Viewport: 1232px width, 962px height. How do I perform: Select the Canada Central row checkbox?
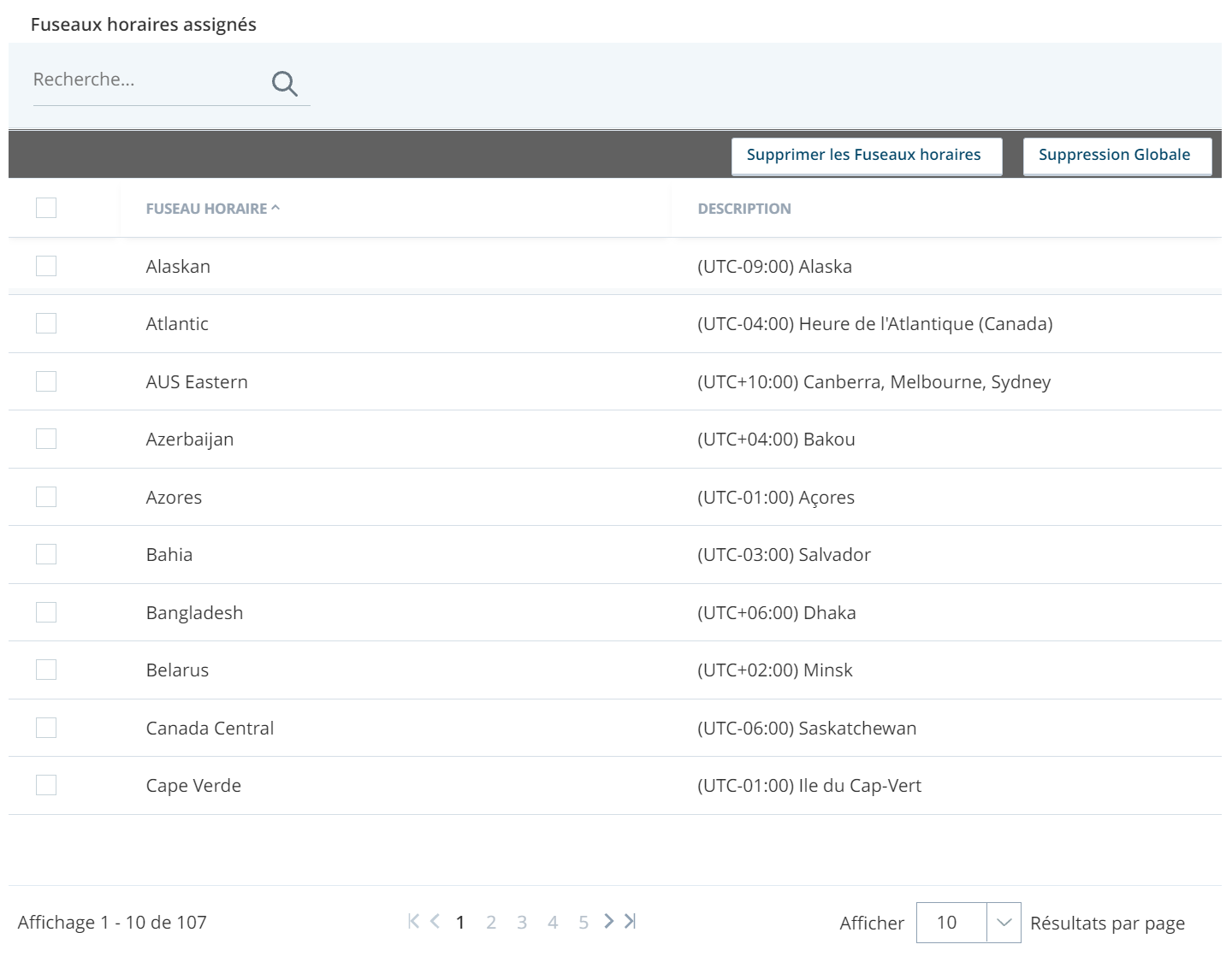click(46, 728)
